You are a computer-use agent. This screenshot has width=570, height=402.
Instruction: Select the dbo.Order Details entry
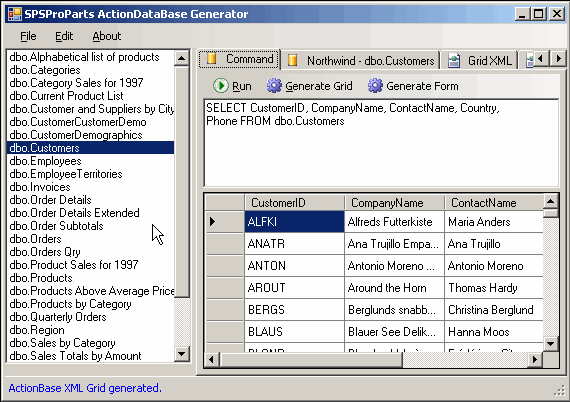tap(90, 200)
